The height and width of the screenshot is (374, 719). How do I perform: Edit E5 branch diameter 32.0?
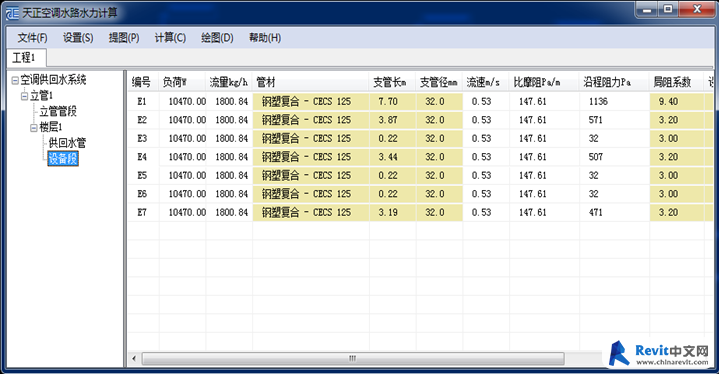[439, 176]
